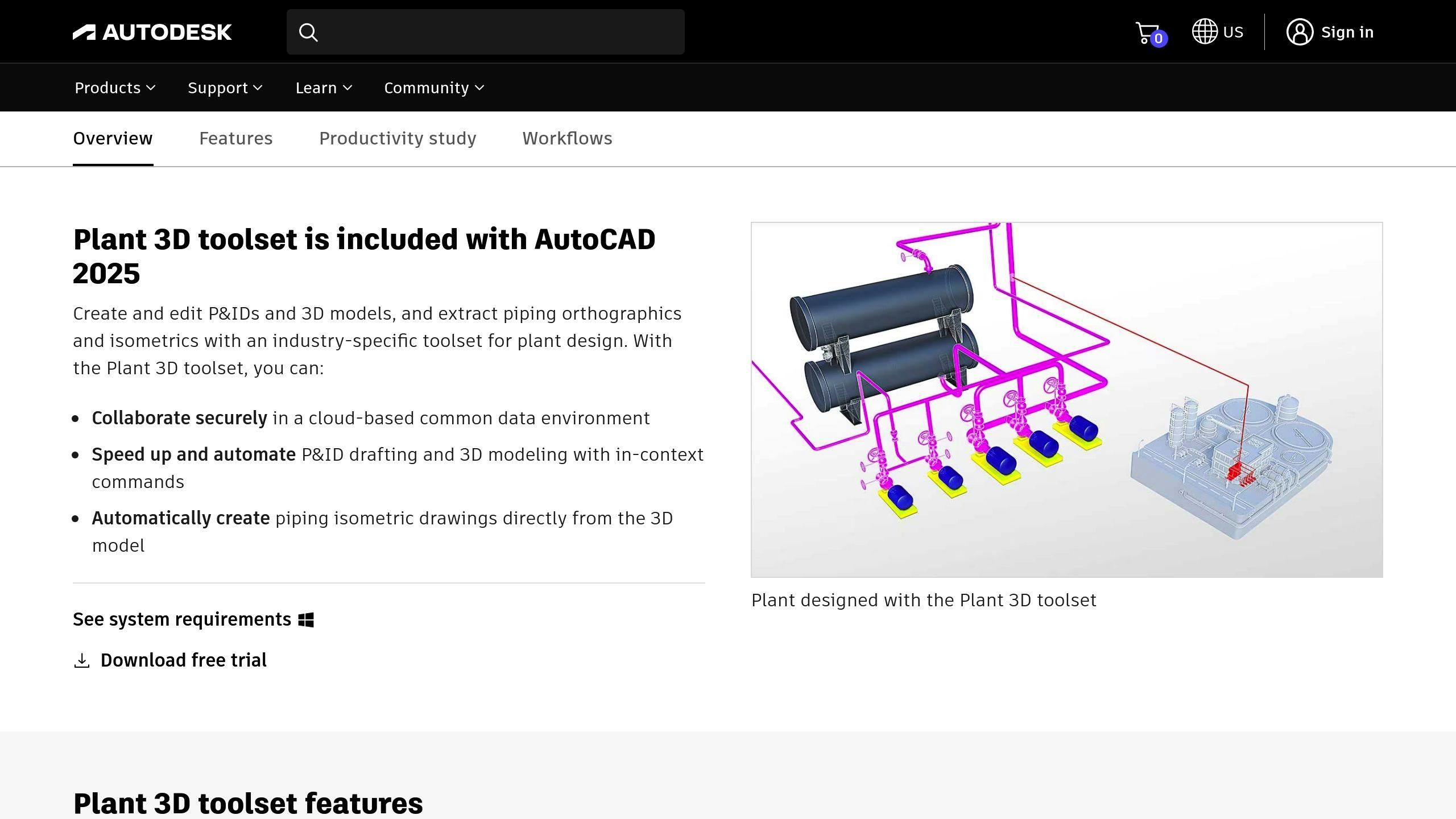Click the user account icon
The image size is (1456, 819).
click(x=1300, y=32)
